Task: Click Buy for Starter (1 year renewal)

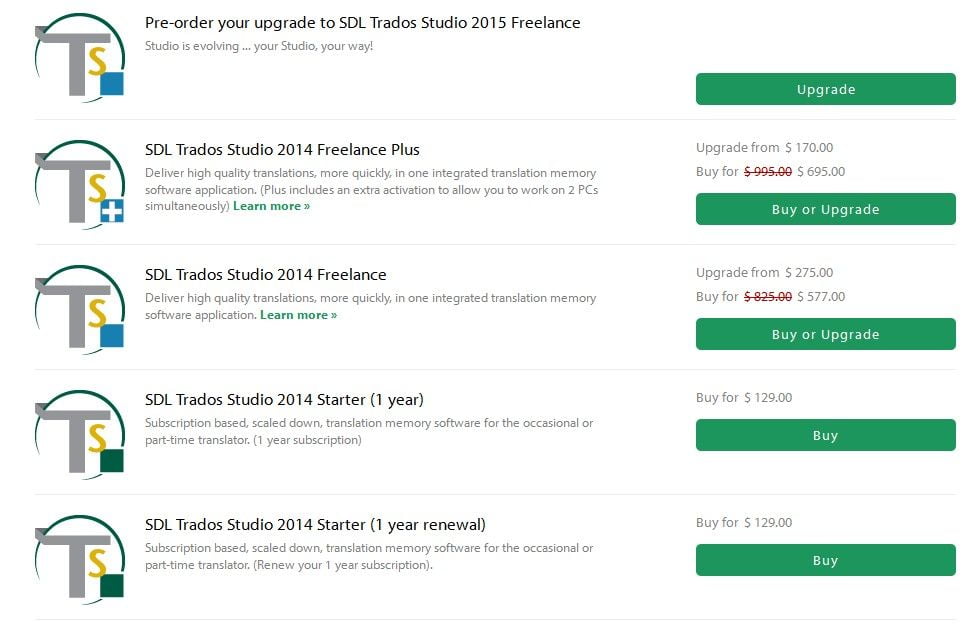Action: click(824, 560)
